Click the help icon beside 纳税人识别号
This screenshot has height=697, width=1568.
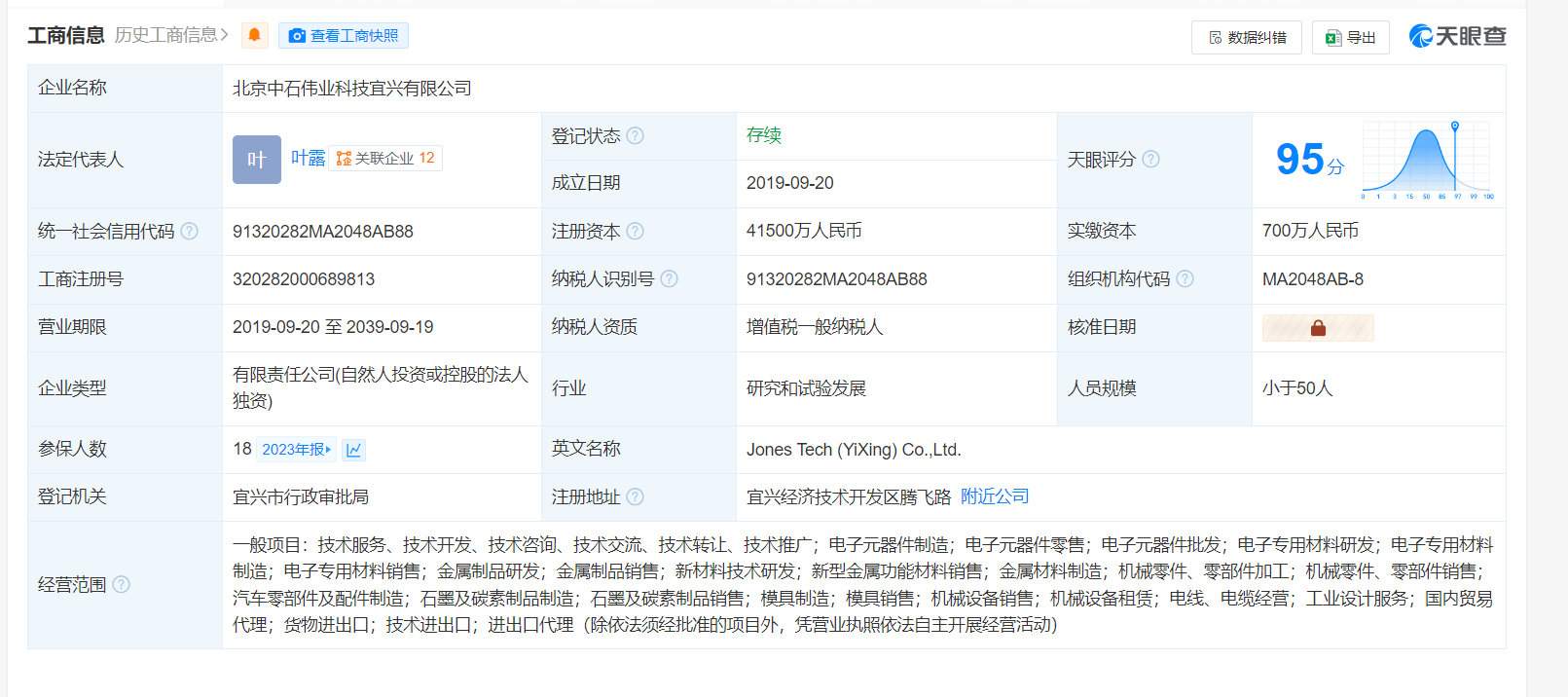tap(669, 278)
